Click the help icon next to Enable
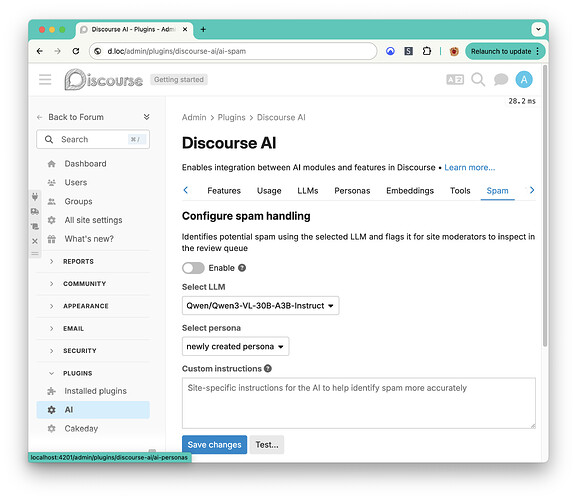 click(242, 268)
